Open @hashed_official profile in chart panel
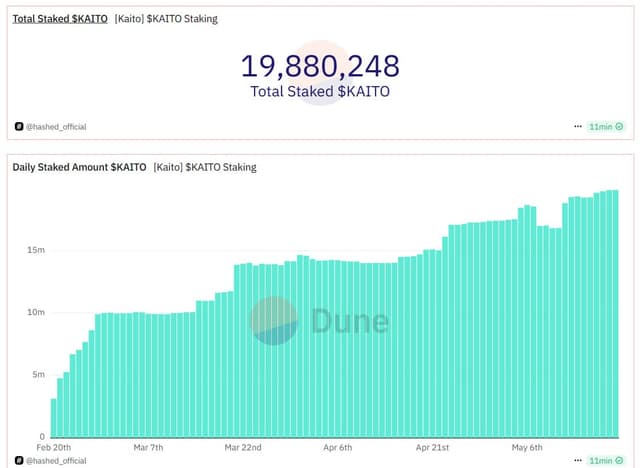This screenshot has height=468, width=640. pyautogui.click(x=56, y=461)
